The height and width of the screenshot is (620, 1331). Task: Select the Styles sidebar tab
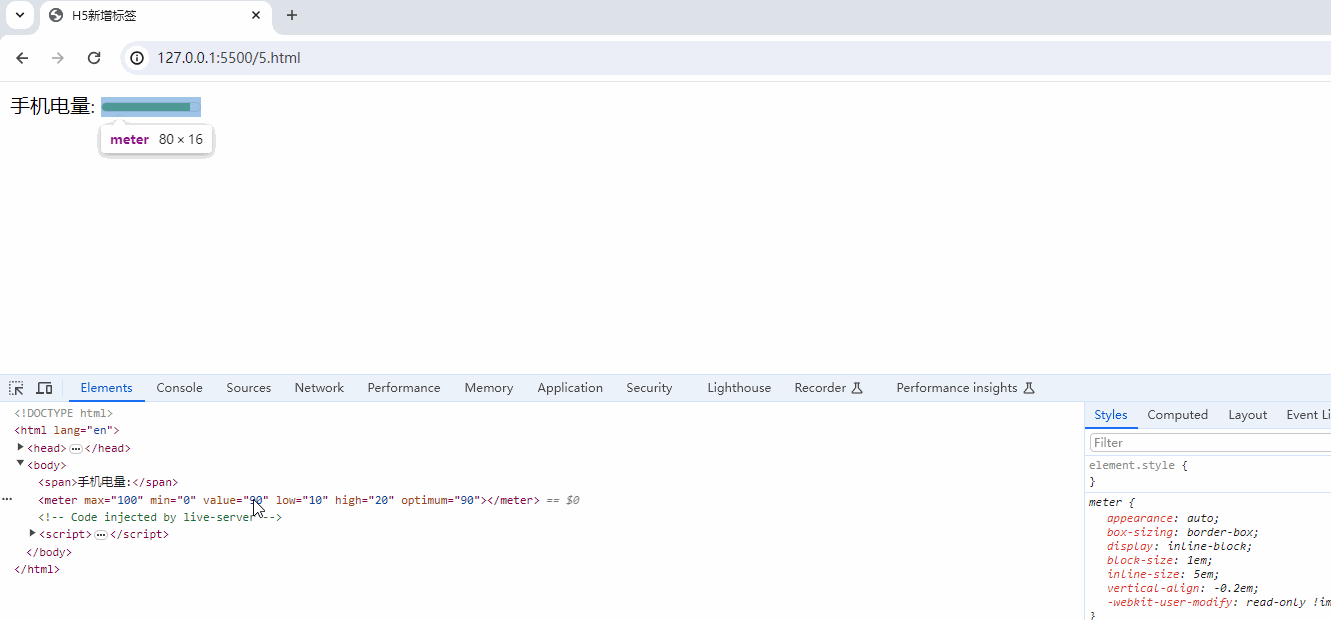[x=1110, y=415]
